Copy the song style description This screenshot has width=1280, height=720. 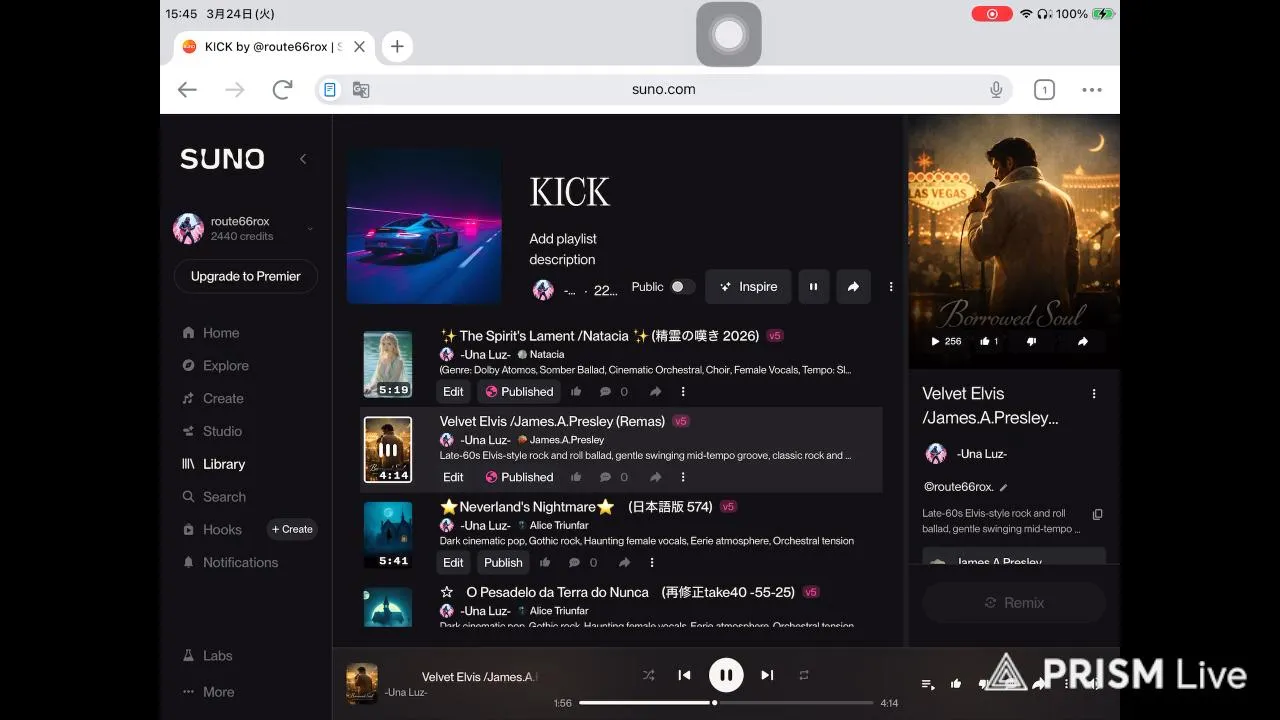(1097, 514)
